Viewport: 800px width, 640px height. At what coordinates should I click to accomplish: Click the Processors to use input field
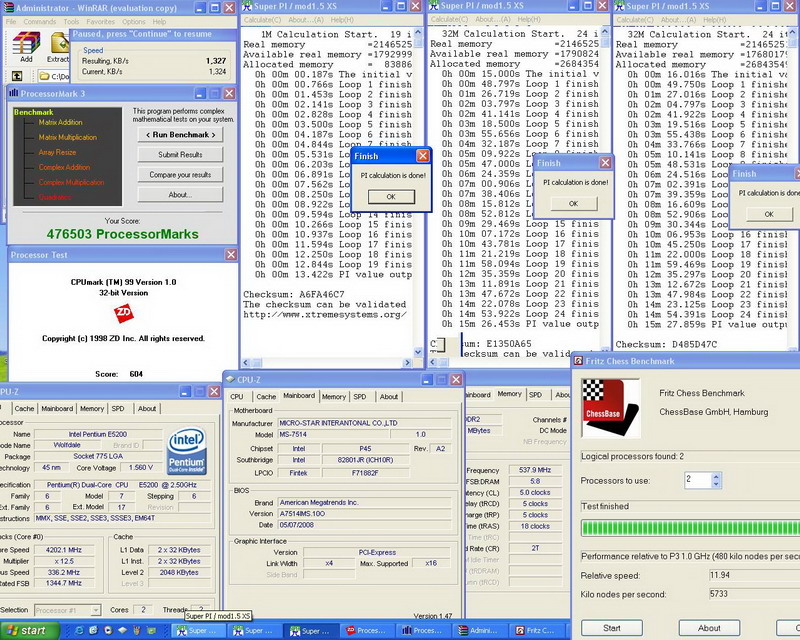tap(697, 480)
